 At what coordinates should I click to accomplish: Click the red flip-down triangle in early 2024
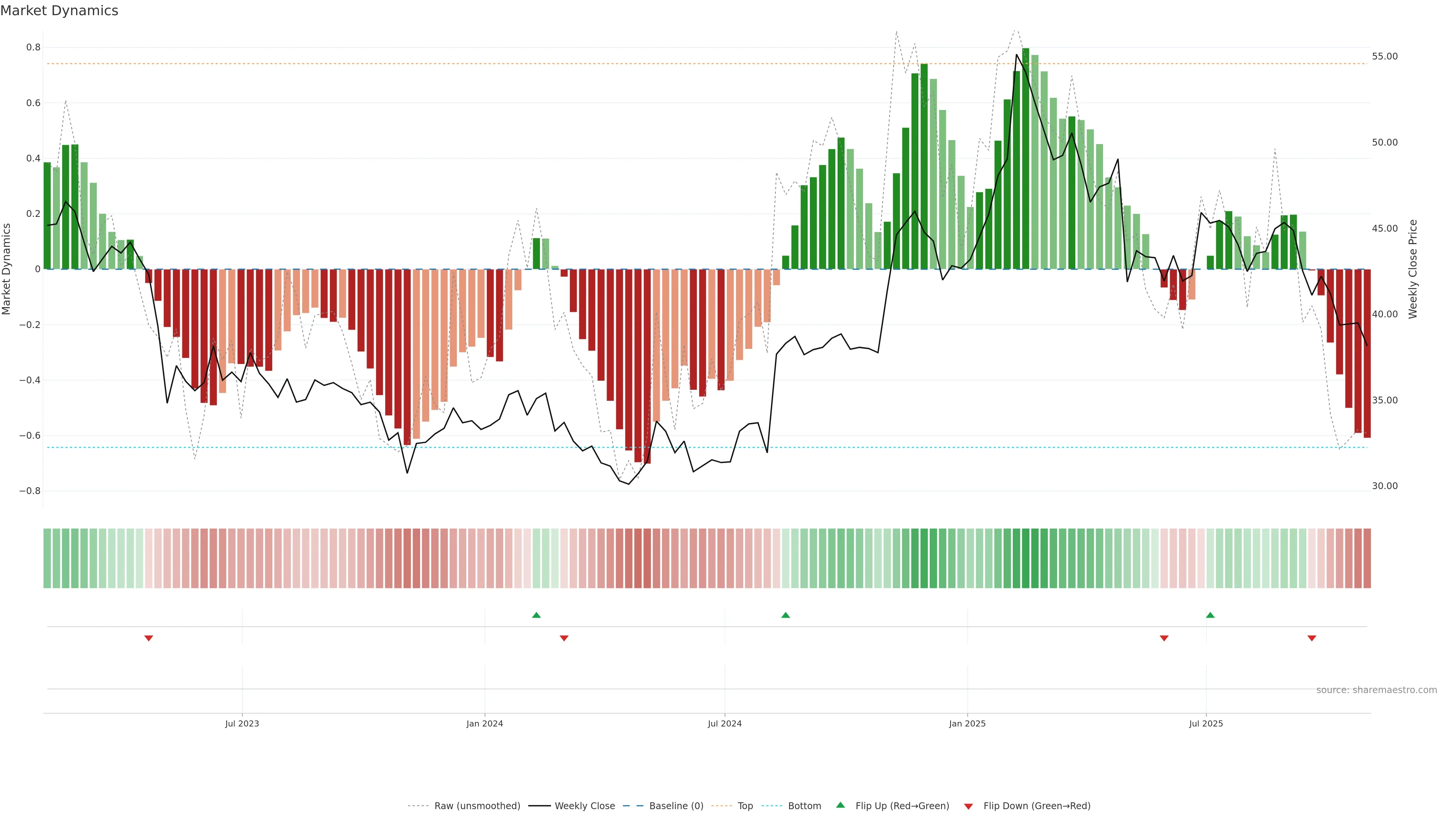(x=563, y=638)
